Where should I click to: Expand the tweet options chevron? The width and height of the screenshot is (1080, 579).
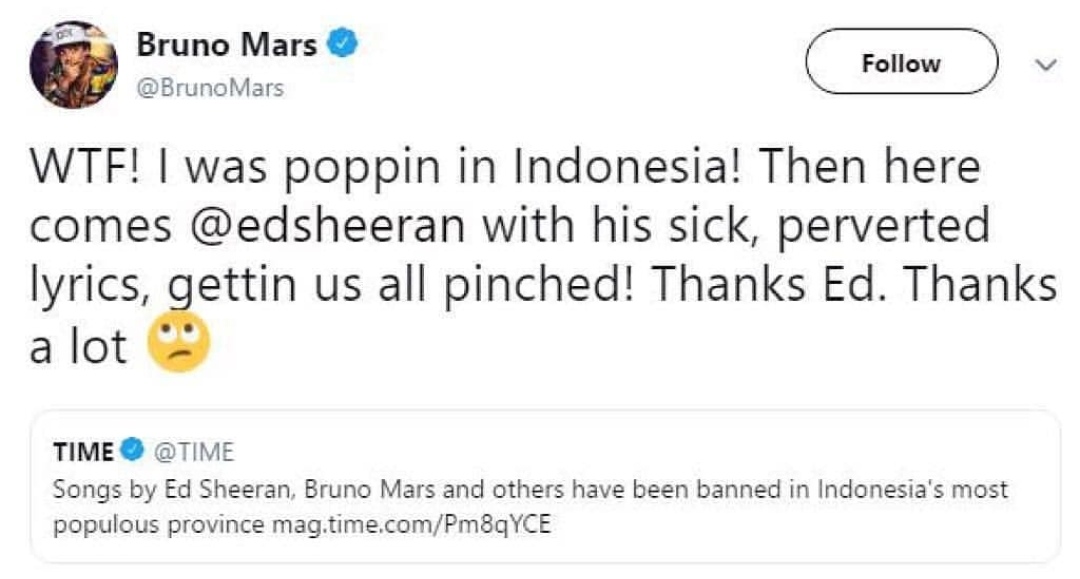pos(1044,65)
